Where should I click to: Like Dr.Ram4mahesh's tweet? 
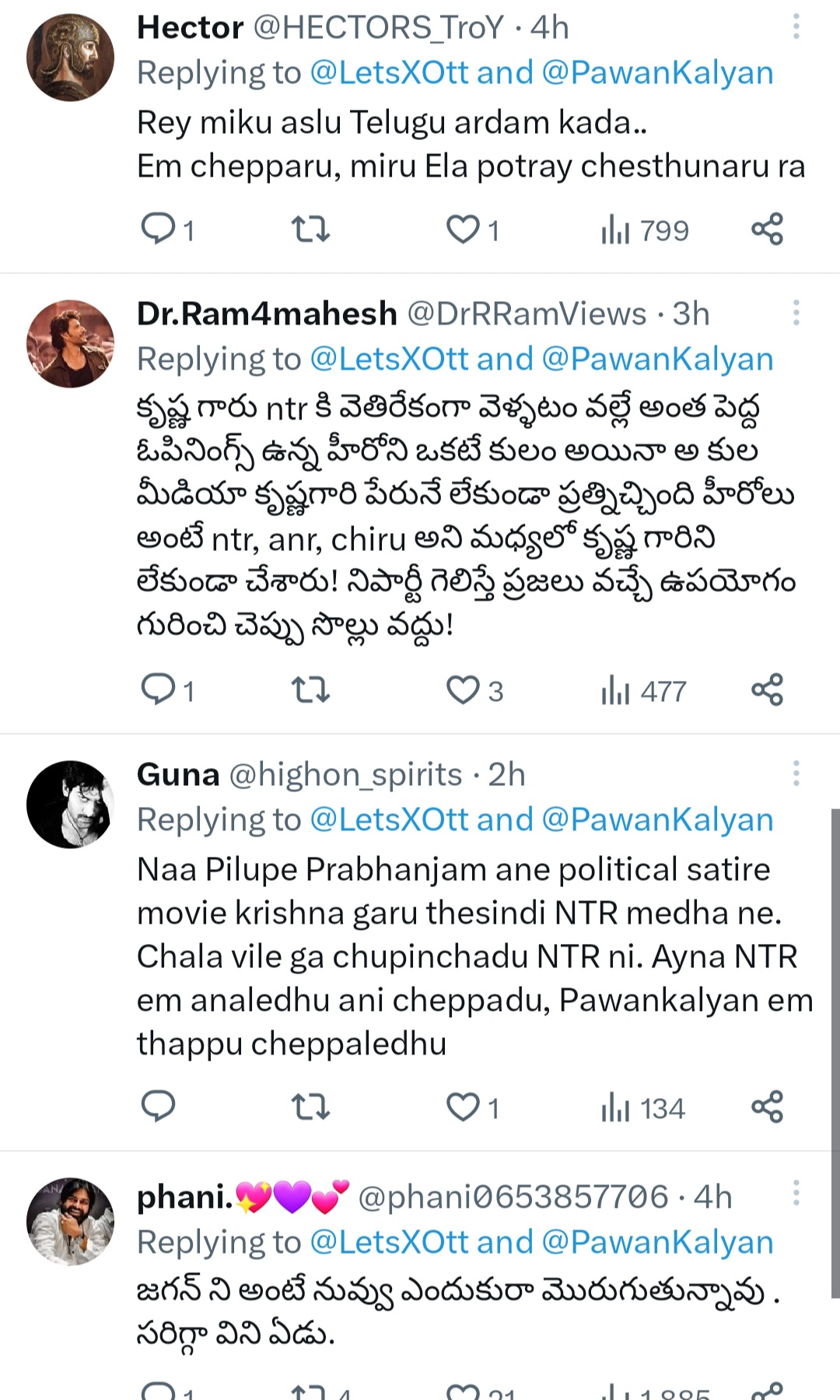point(463,690)
